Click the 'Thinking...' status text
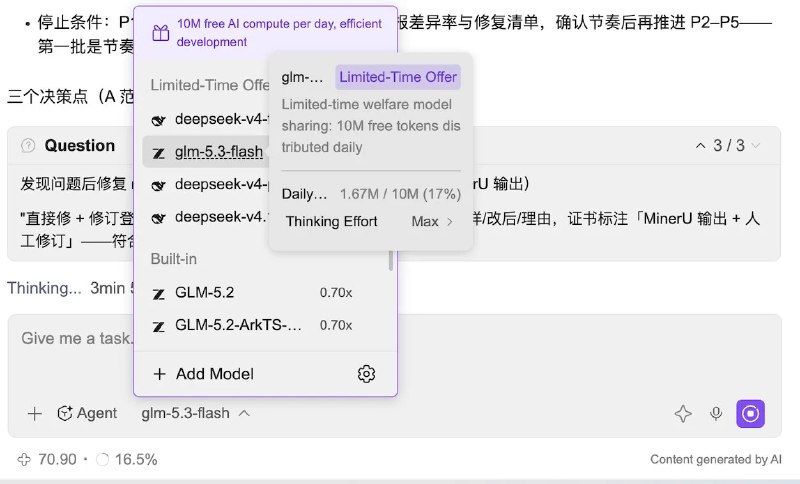The image size is (800, 484). click(44, 288)
